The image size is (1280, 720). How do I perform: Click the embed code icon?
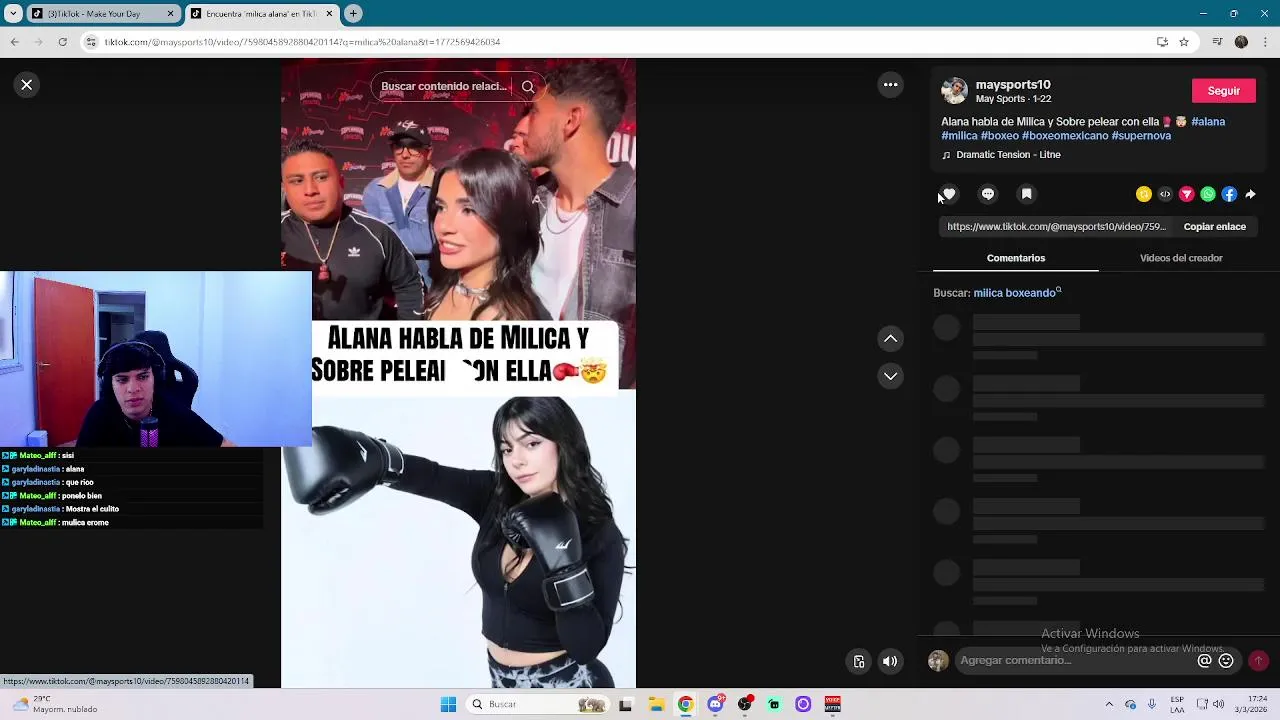[1165, 194]
